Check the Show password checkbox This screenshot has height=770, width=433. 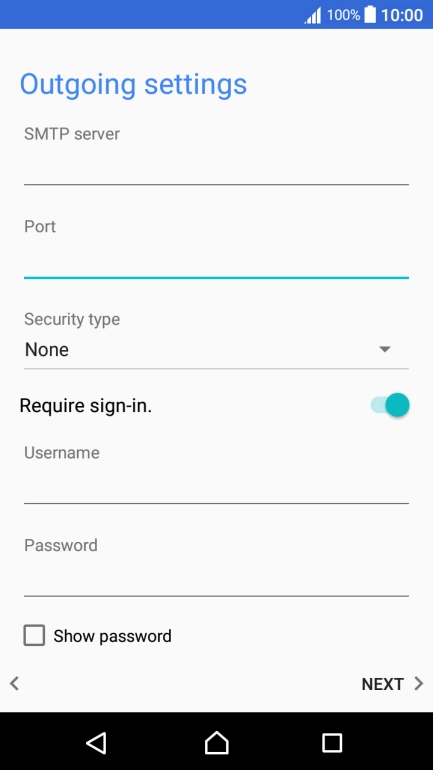[x=34, y=635]
